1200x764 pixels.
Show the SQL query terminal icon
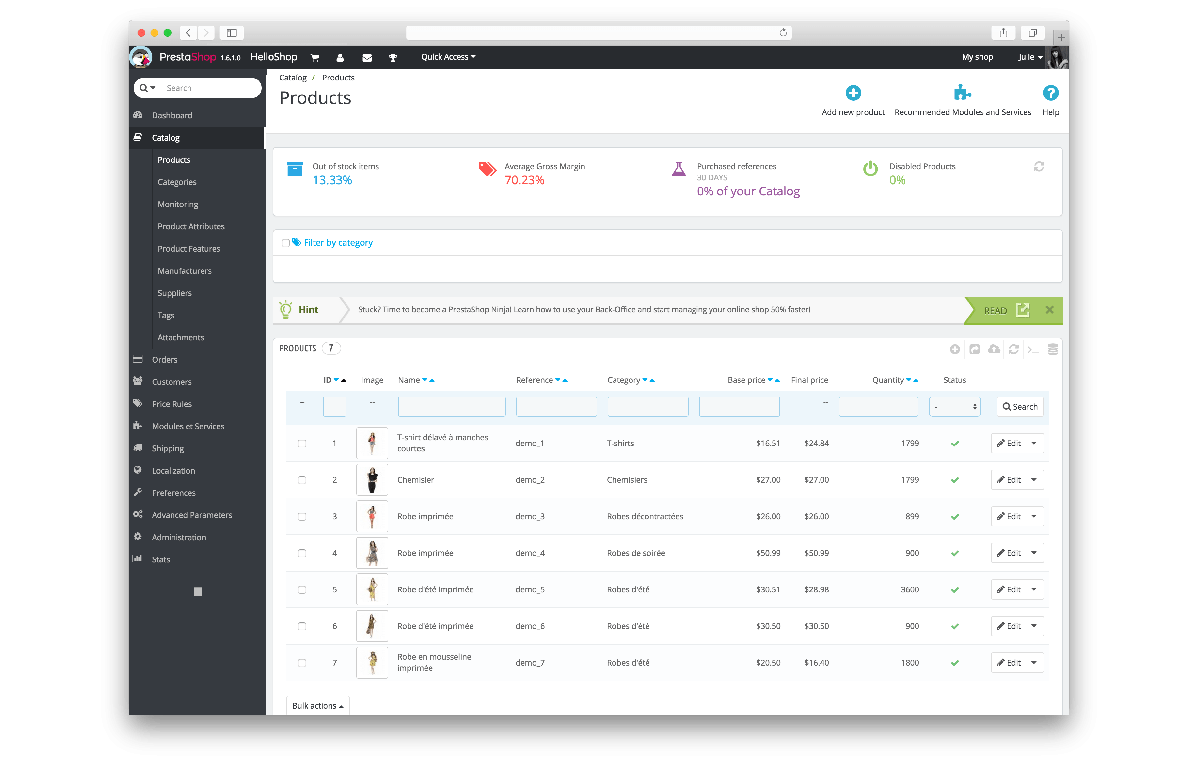pyautogui.click(x=1033, y=349)
